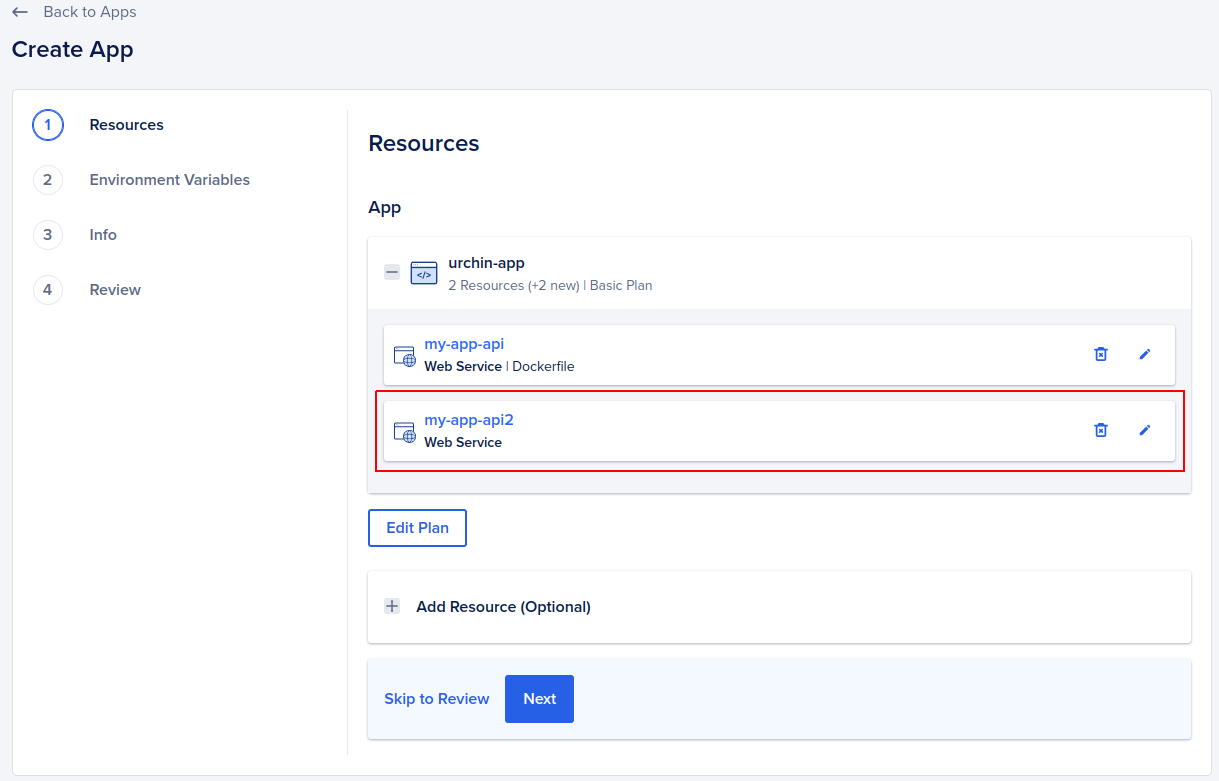Click the urchin-app application icon

click(x=423, y=272)
